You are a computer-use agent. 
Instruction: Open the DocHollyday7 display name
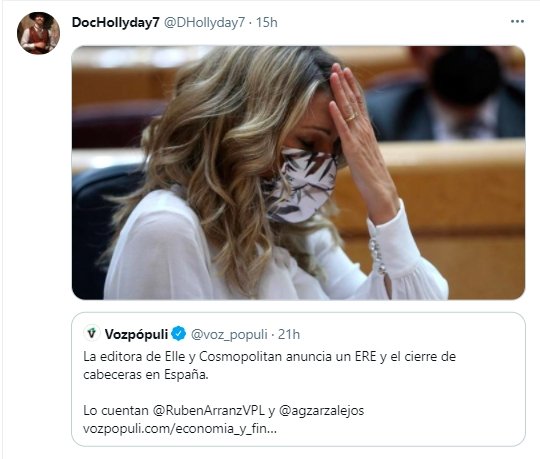pyautogui.click(x=115, y=22)
